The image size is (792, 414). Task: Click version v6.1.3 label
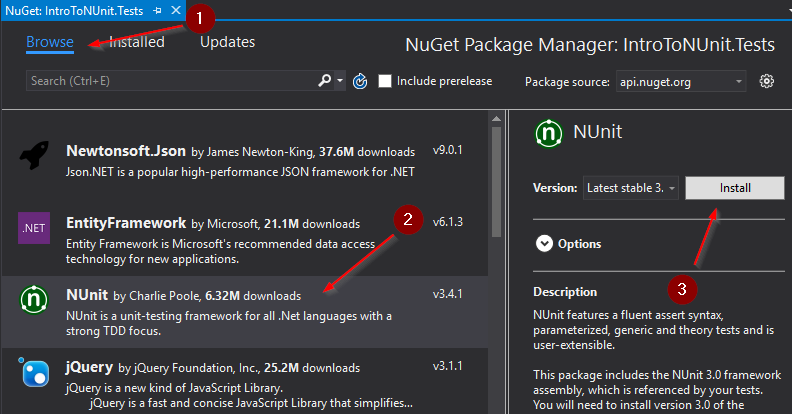click(448, 222)
